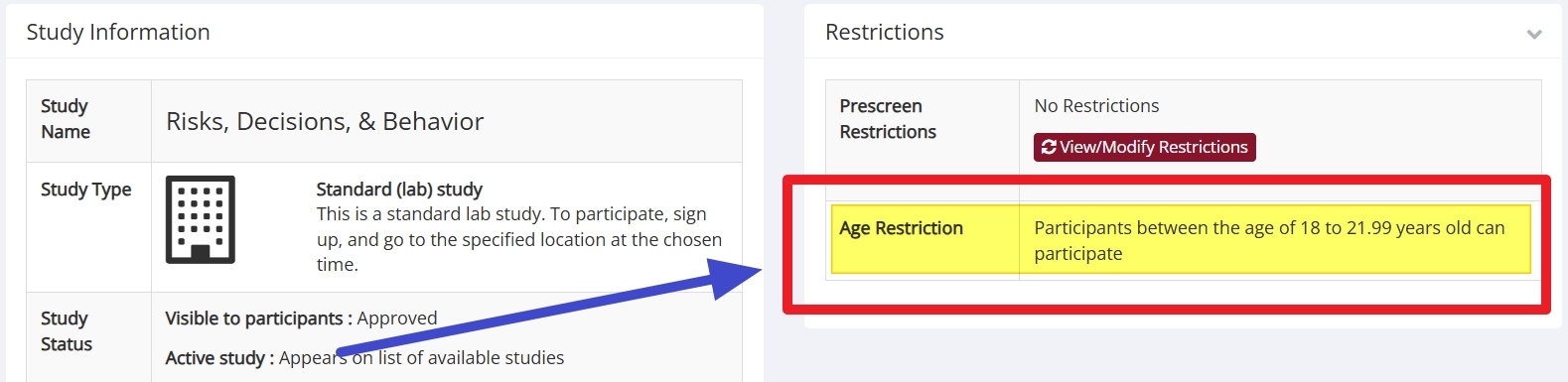Click the Study Status row label
The height and width of the screenshot is (382, 1568).
[67, 331]
